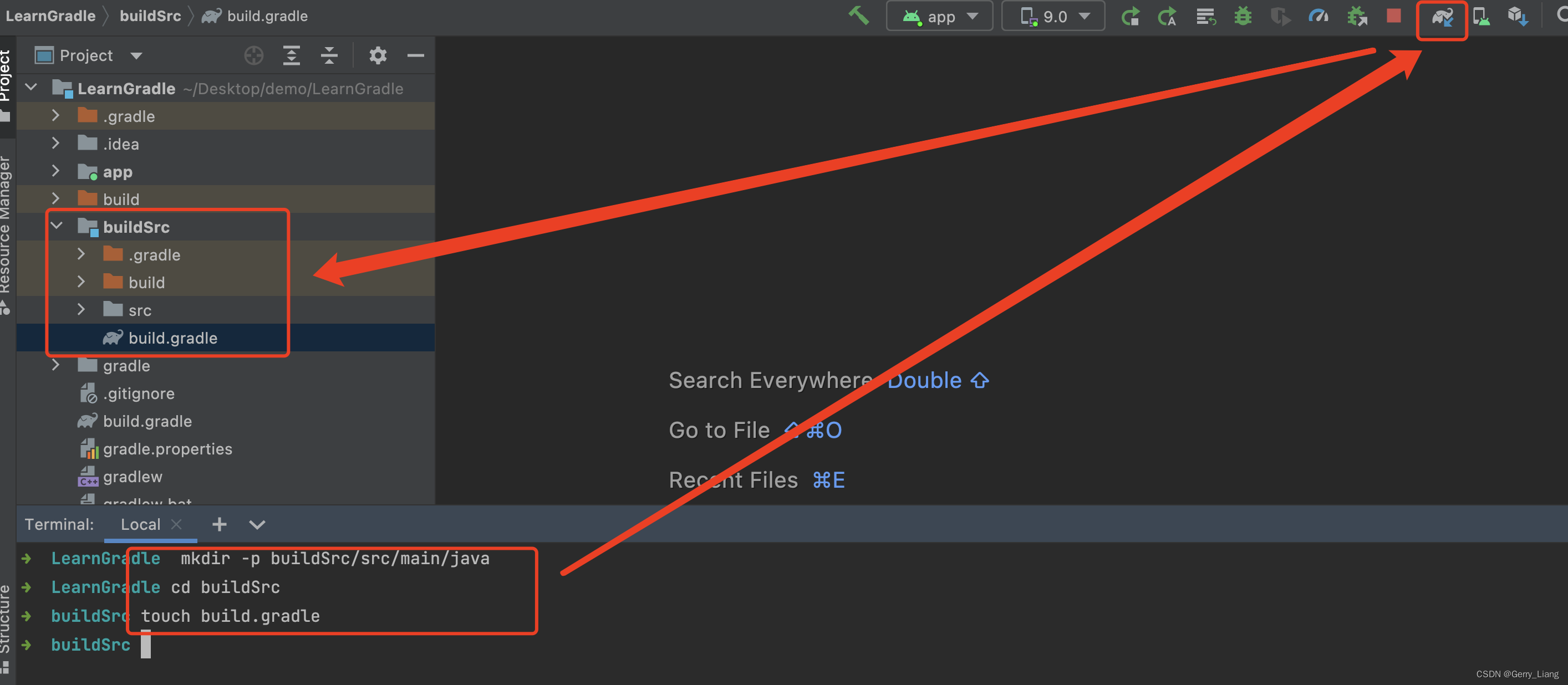Click the Collapse All icon in Project panel
This screenshot has height=685, width=1568.
pos(329,55)
